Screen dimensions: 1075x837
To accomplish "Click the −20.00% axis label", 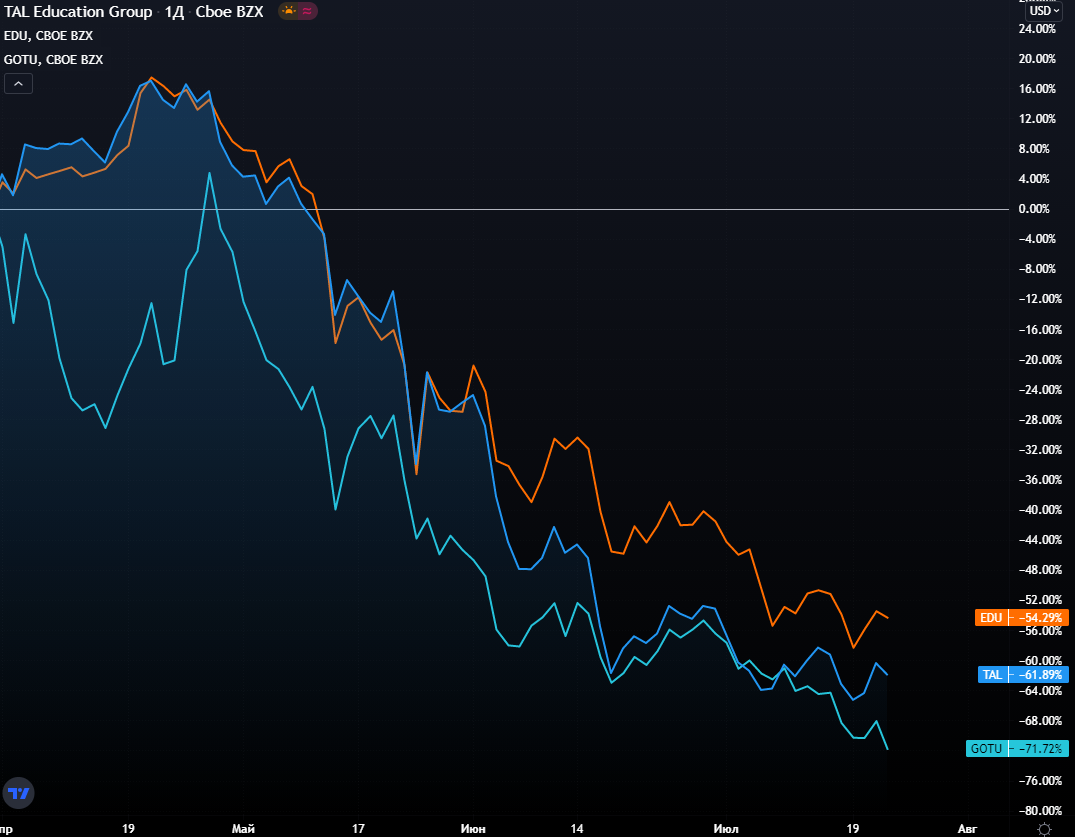I will click(1039, 360).
